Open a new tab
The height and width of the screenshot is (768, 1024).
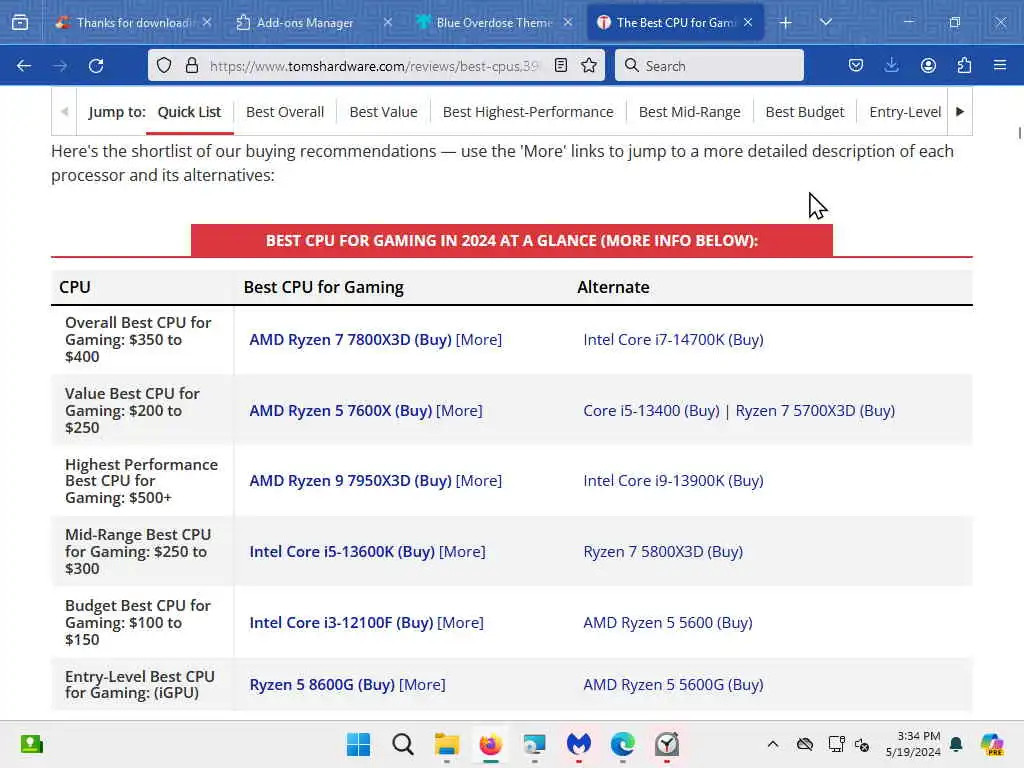pyautogui.click(x=786, y=23)
